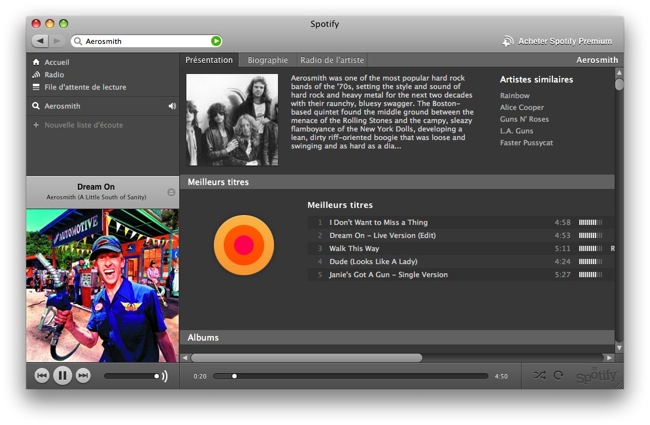
Task: Click the horizontal scrollbar right arrow
Action: tap(609, 358)
